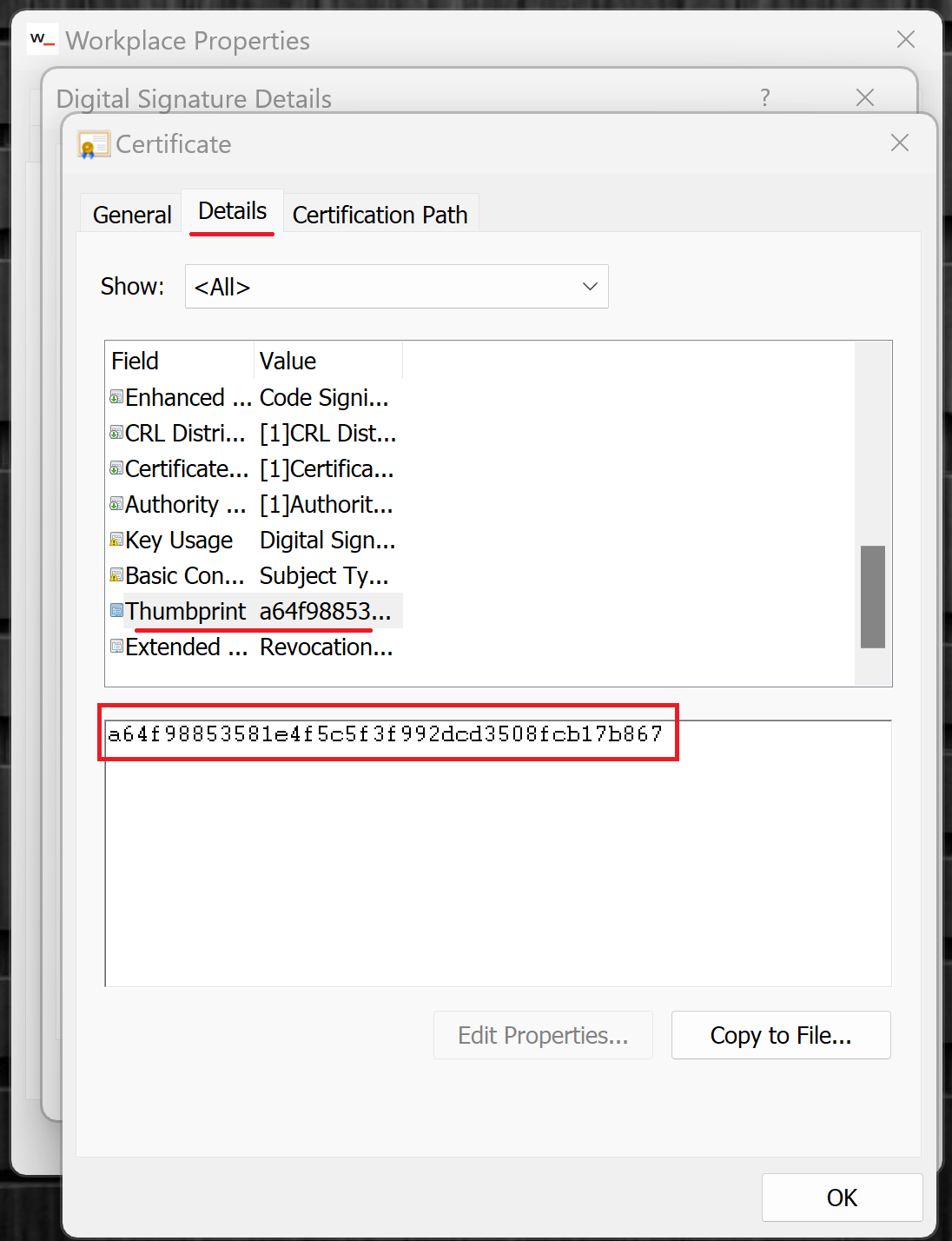Click the Basic Constraints row icon

pyautogui.click(x=116, y=575)
